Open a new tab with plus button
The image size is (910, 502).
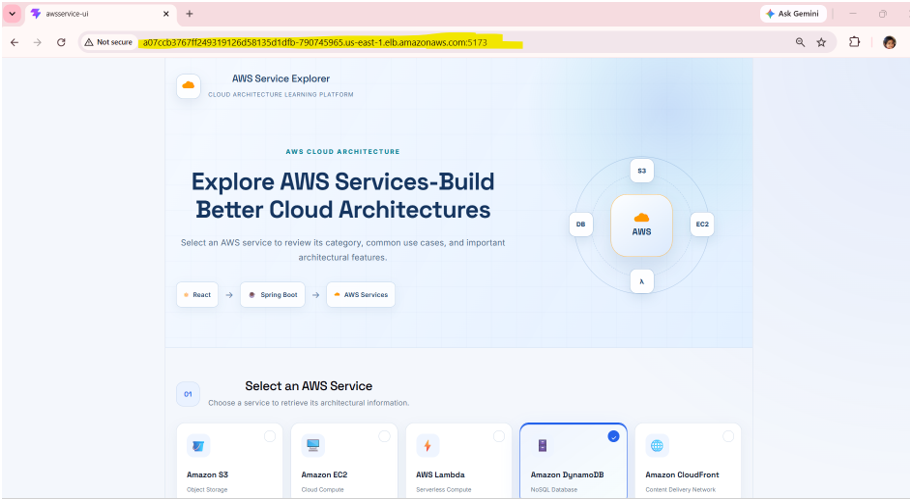[189, 14]
